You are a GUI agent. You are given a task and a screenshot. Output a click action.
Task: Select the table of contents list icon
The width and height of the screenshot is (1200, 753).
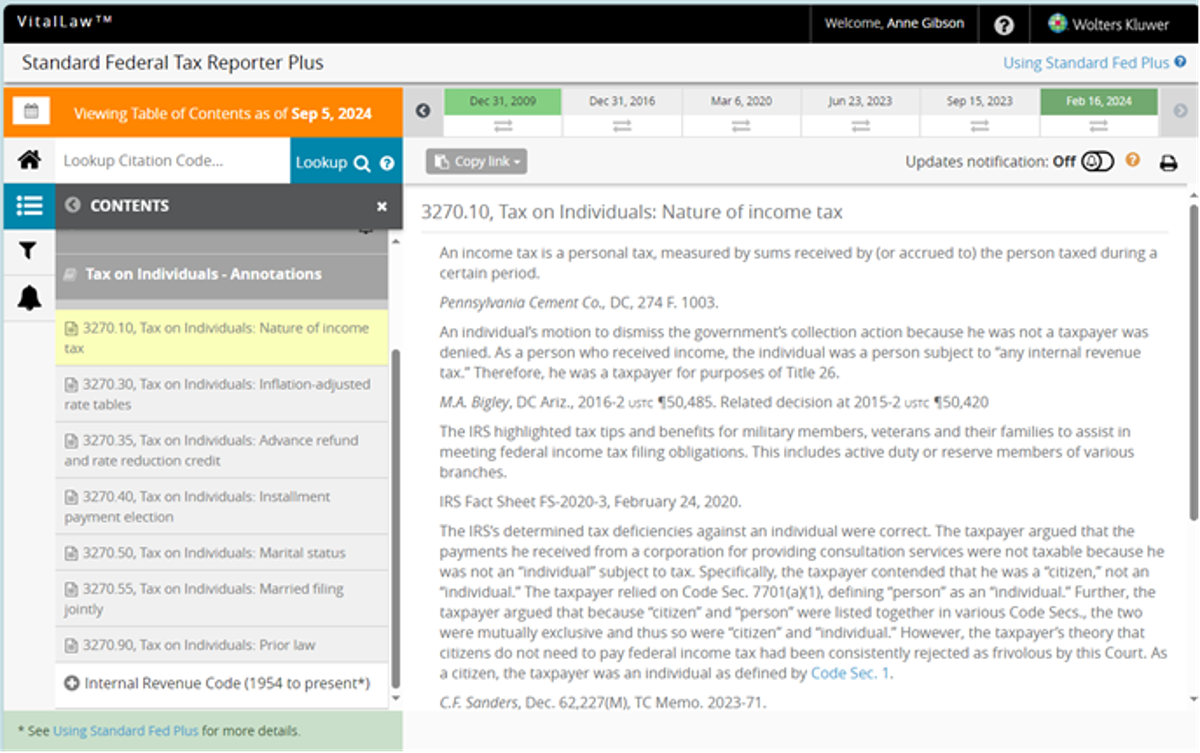(x=29, y=206)
